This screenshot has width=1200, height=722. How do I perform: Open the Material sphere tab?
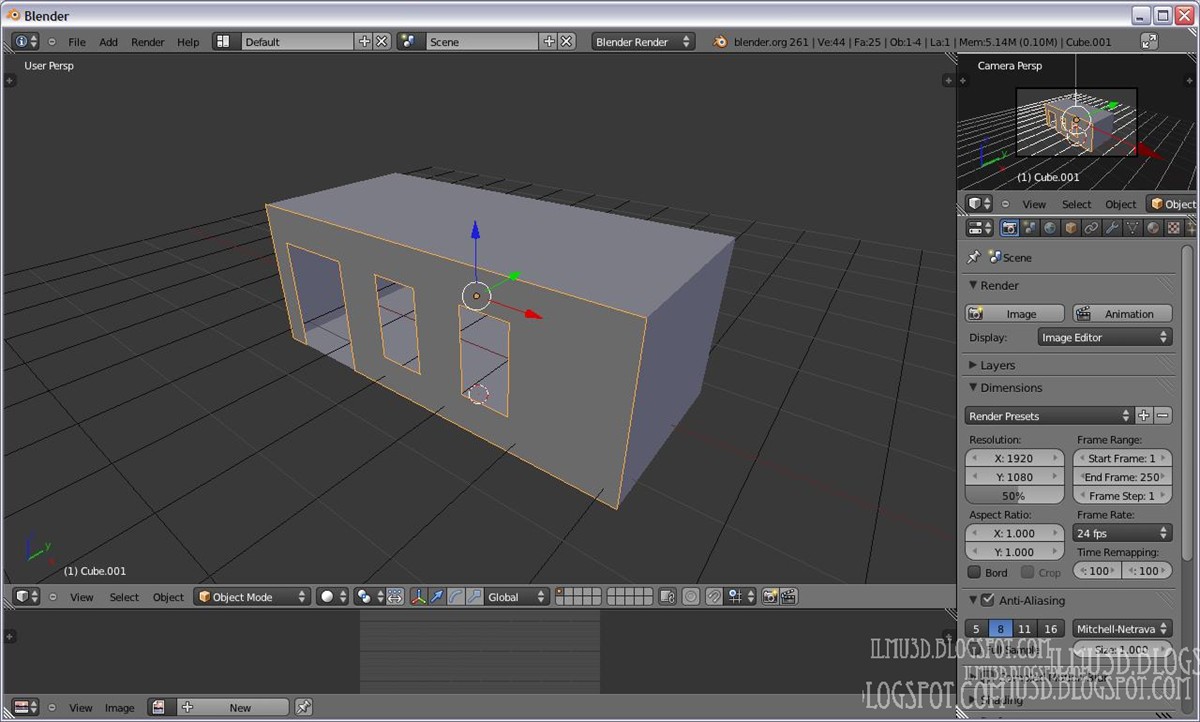tap(1153, 228)
